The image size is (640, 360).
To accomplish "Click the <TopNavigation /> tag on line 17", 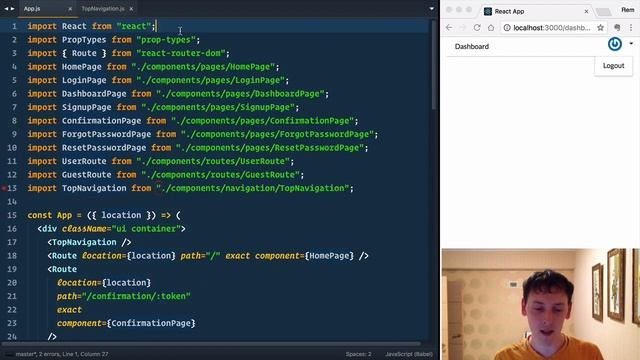I will point(89,242).
